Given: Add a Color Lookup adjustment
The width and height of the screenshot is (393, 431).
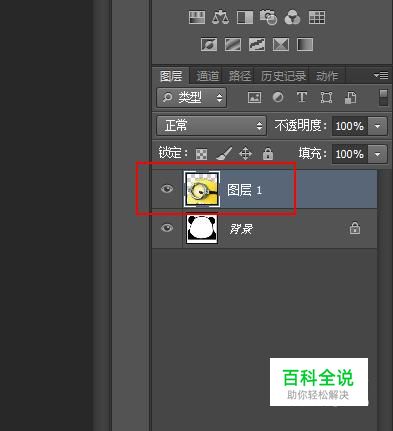Looking at the screenshot, I should tap(317, 17).
